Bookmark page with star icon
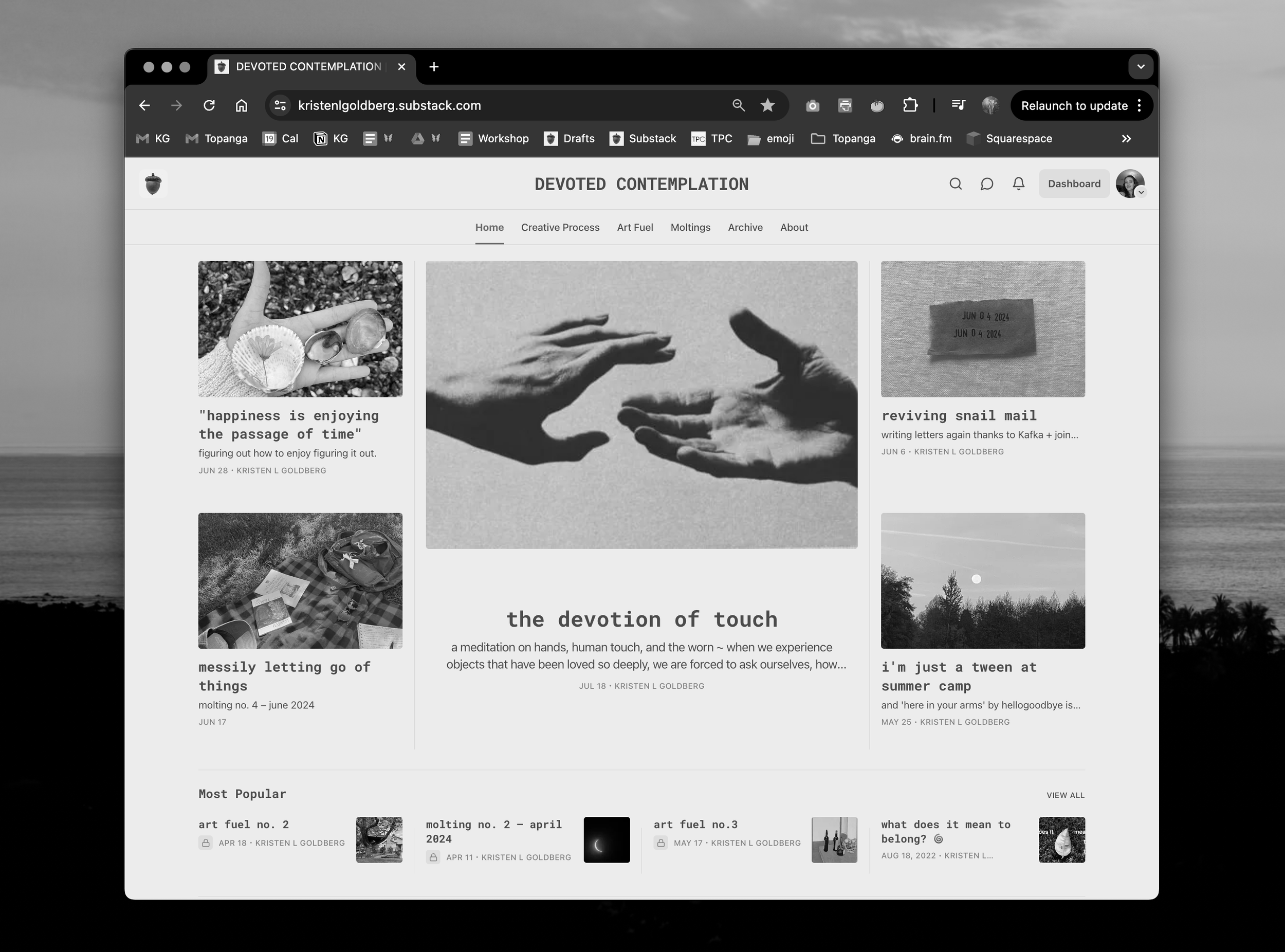Screen dimensions: 1285x952 [x=767, y=105]
